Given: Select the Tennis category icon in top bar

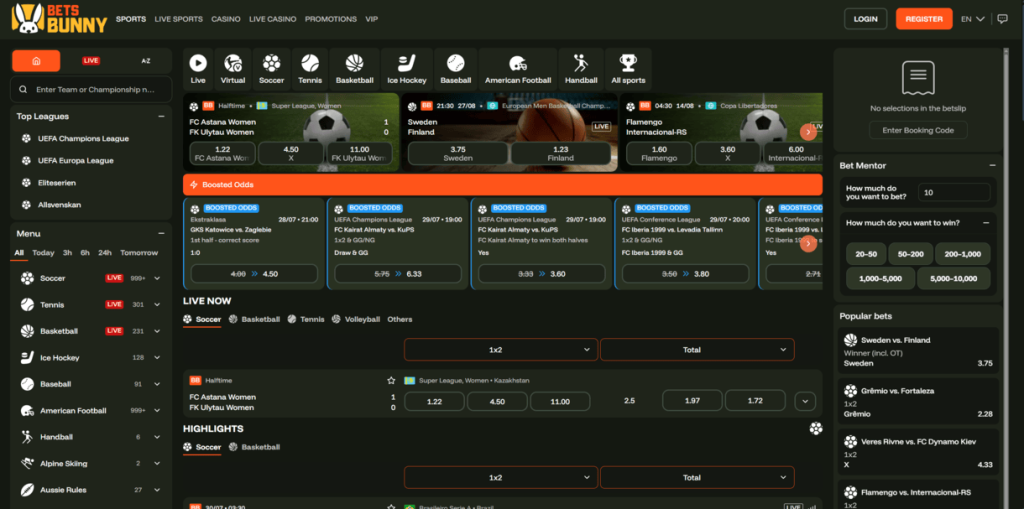Looking at the screenshot, I should (x=310, y=63).
